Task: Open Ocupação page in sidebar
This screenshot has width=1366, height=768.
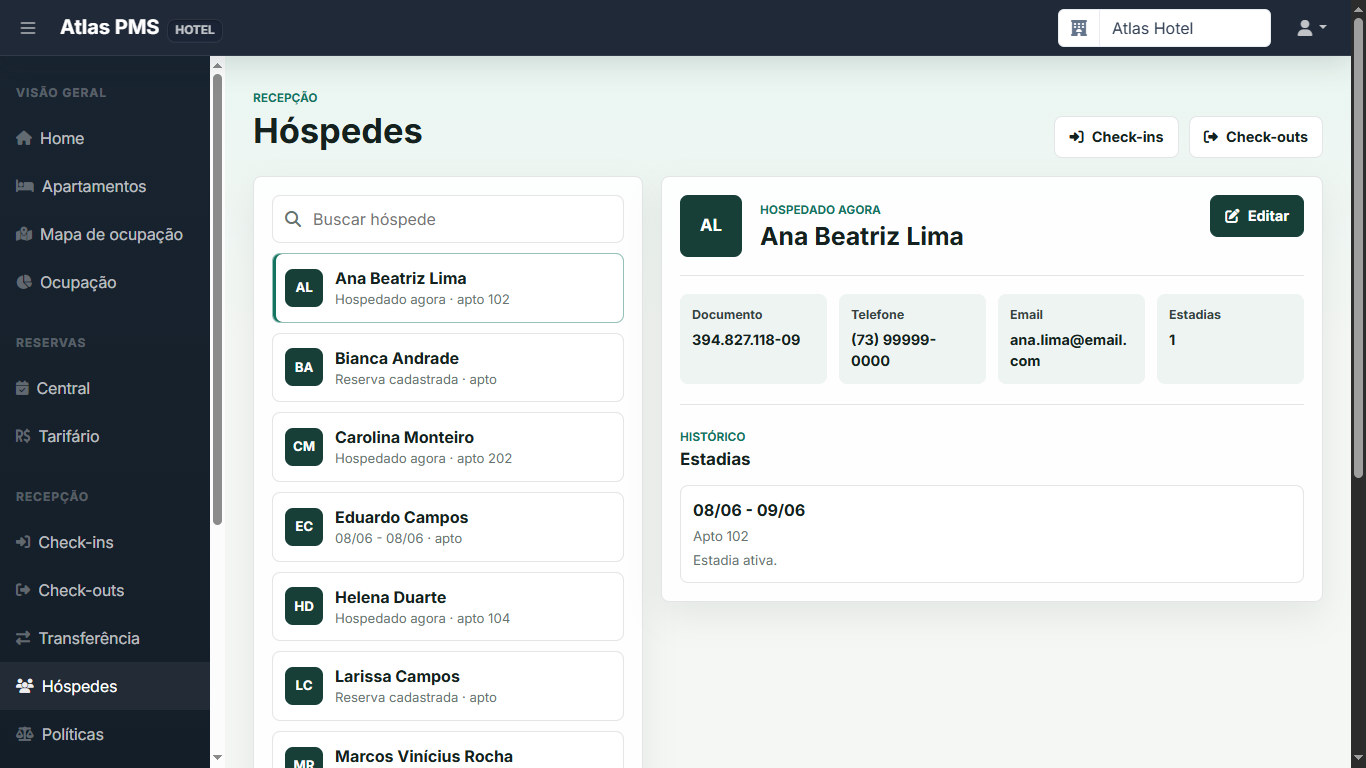Action: point(105,282)
